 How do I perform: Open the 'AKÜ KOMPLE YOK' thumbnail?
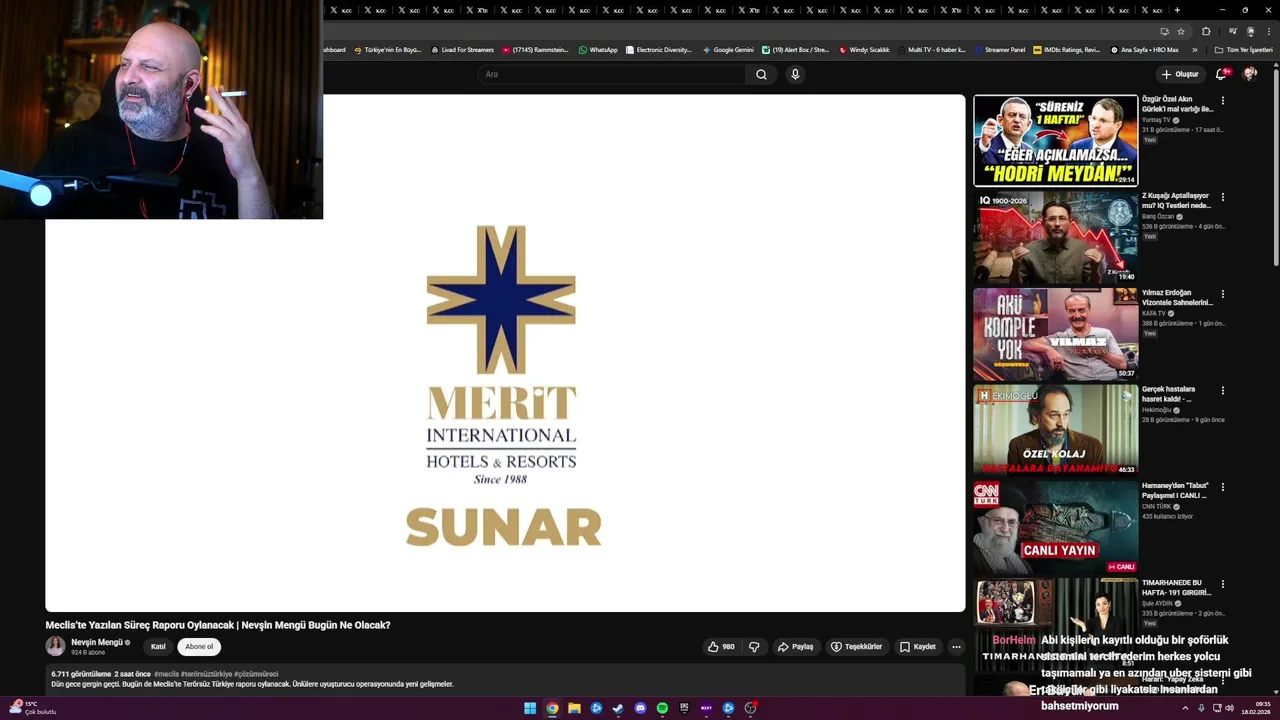tap(1056, 334)
